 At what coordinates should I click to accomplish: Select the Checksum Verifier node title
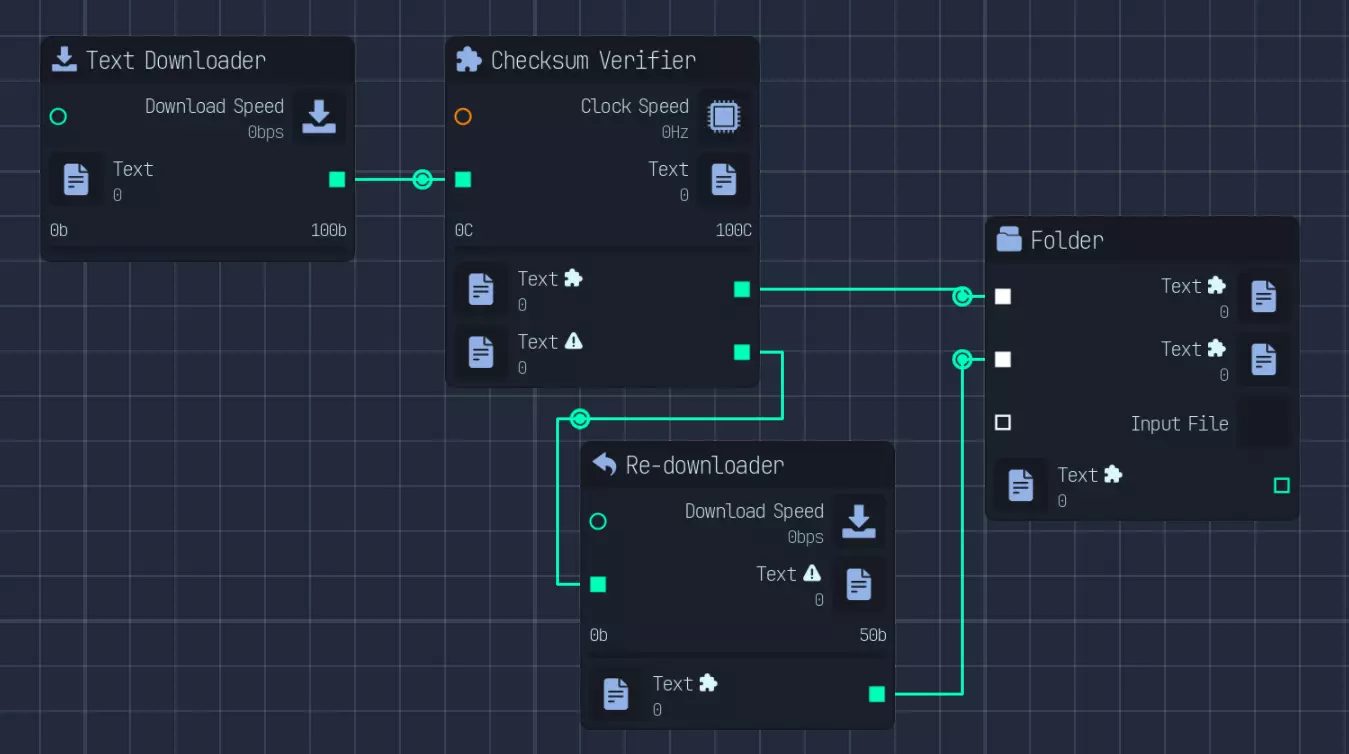pyautogui.click(x=593, y=60)
